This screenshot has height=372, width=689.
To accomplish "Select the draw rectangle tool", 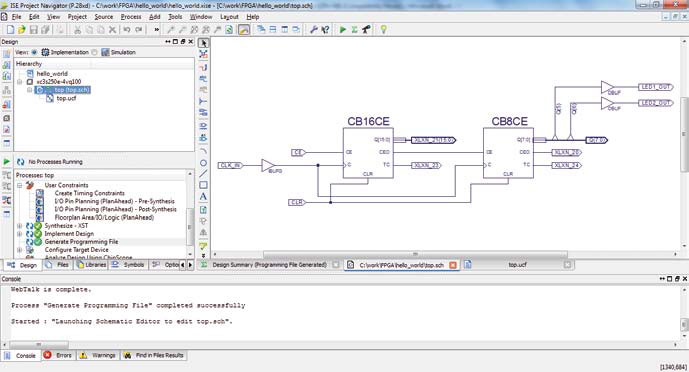I will click(x=203, y=185).
